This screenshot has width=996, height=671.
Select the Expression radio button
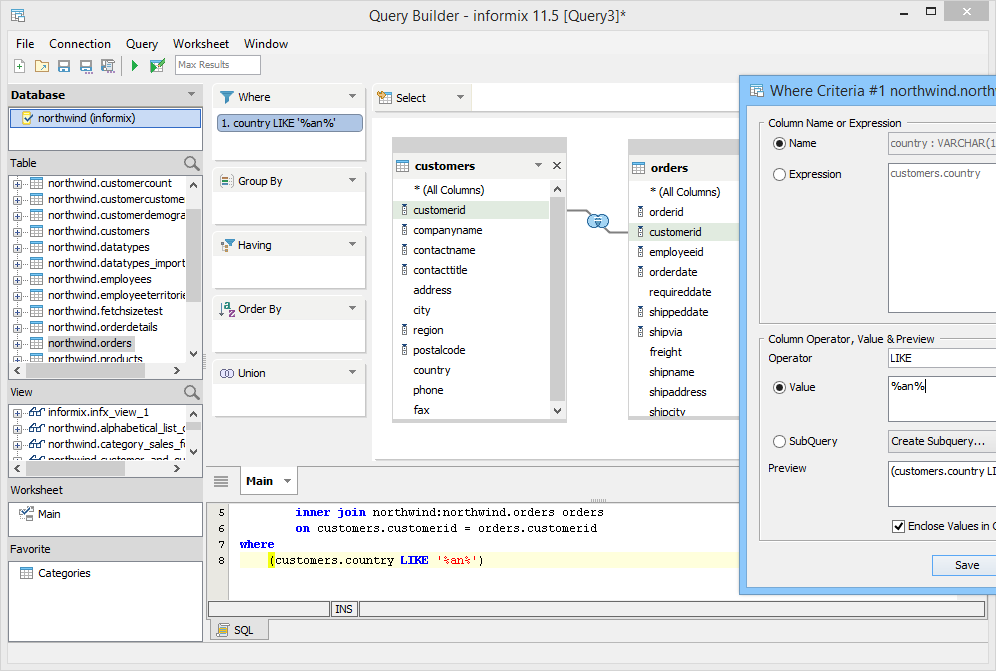[780, 174]
